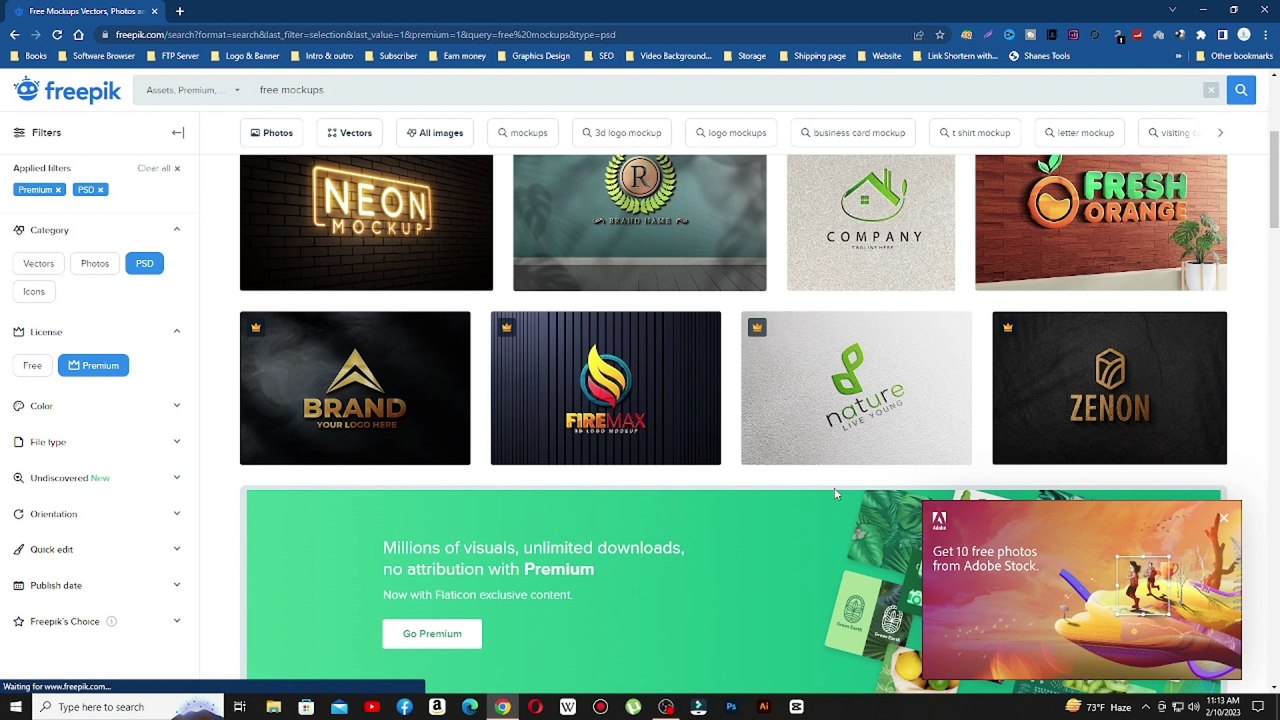The width and height of the screenshot is (1280, 720).
Task: Click the crown icon on Zenon mockup
Action: (x=1008, y=327)
